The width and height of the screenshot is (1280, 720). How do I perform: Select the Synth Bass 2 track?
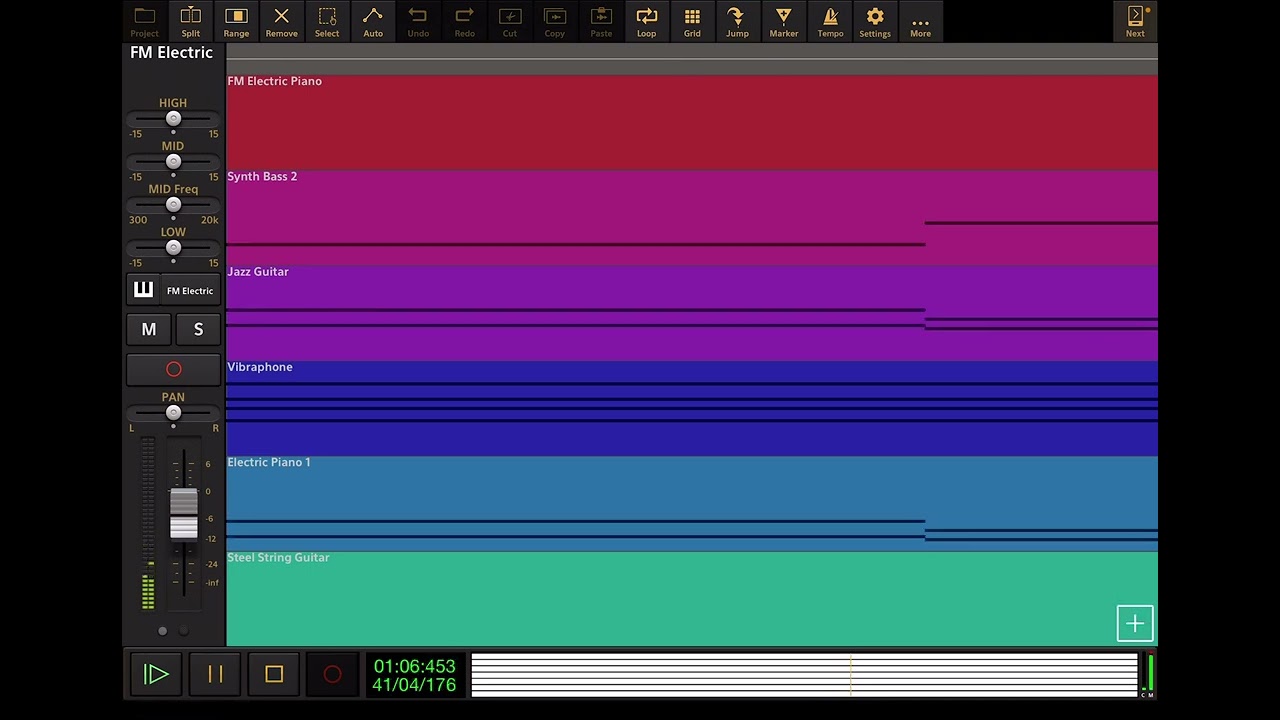point(692,218)
